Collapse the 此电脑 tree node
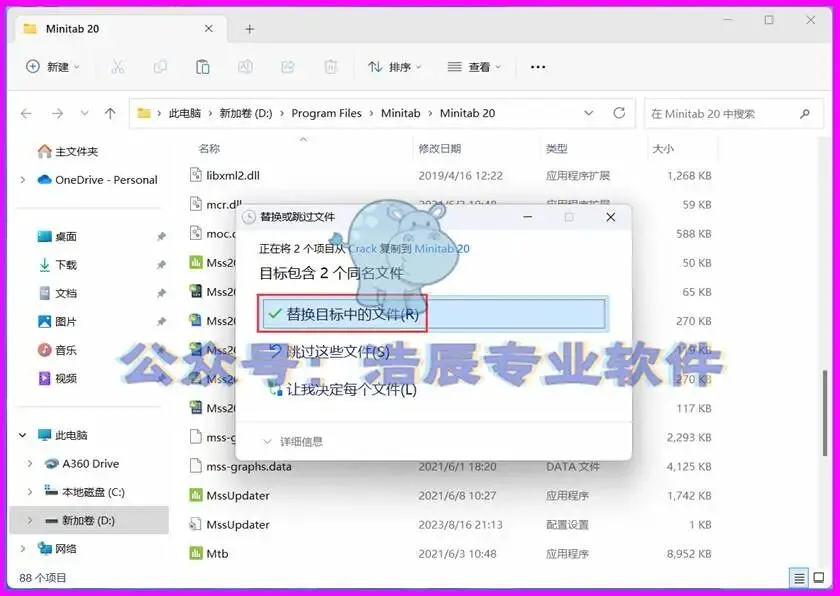 pyautogui.click(x=23, y=435)
